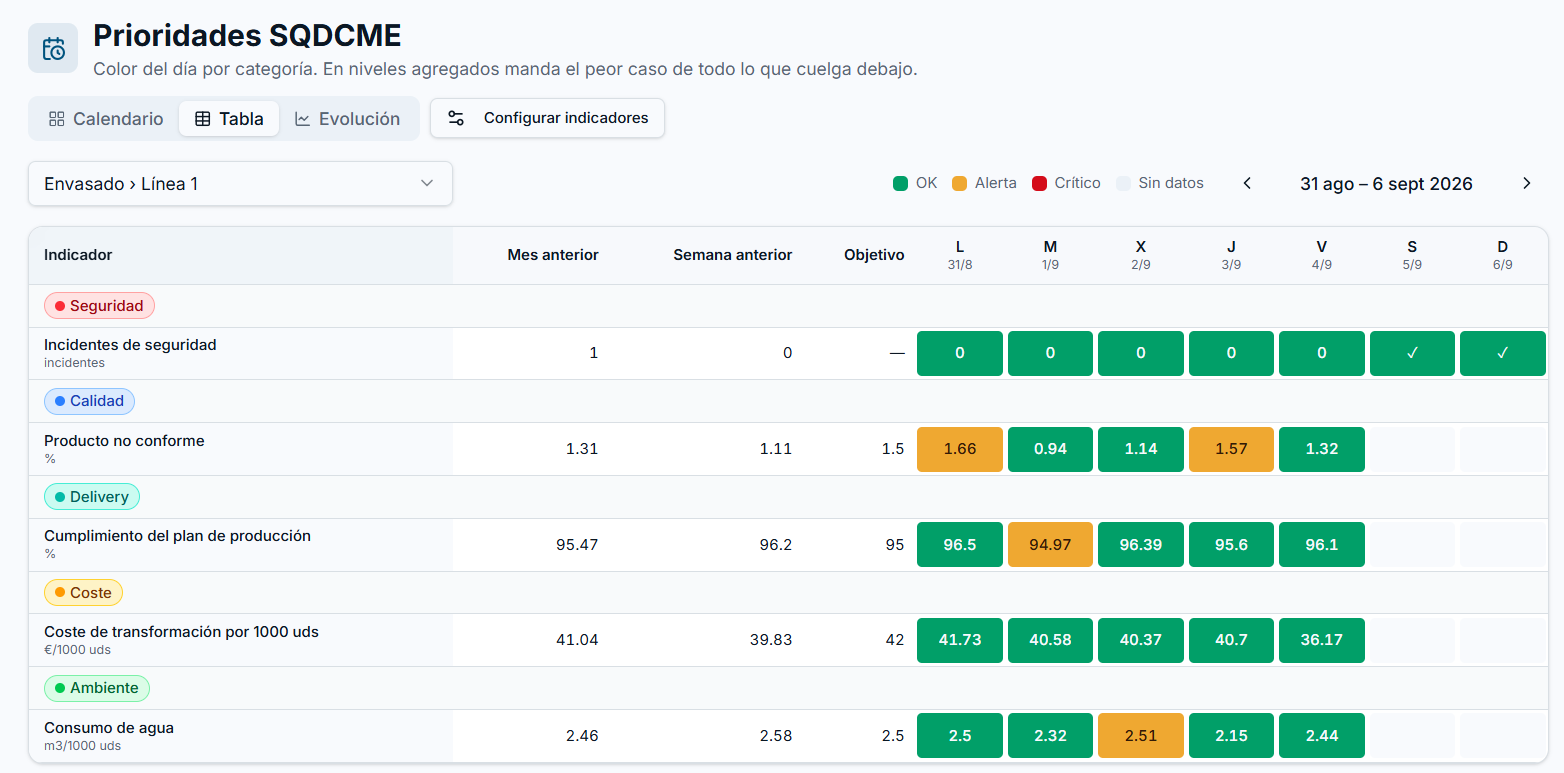Click the 0.94 cell in Producto no conforme
The height and width of the screenshot is (773, 1564).
(x=1050, y=449)
